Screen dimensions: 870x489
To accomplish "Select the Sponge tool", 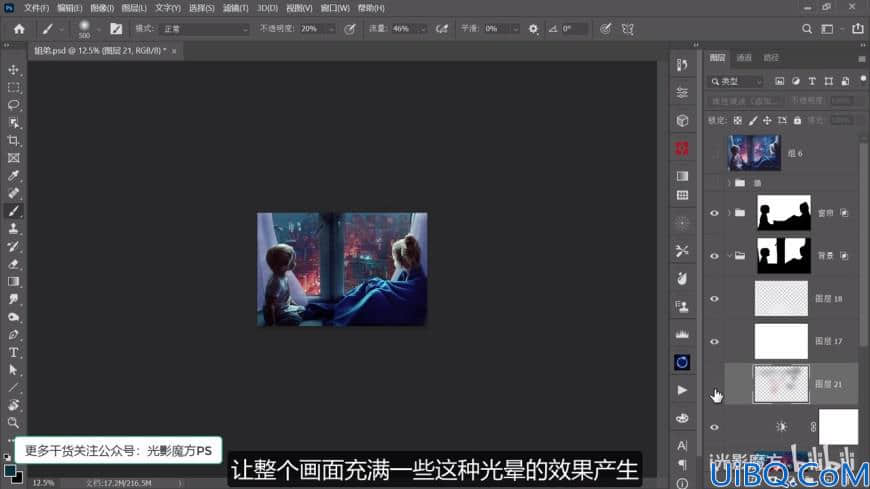I will point(13,317).
